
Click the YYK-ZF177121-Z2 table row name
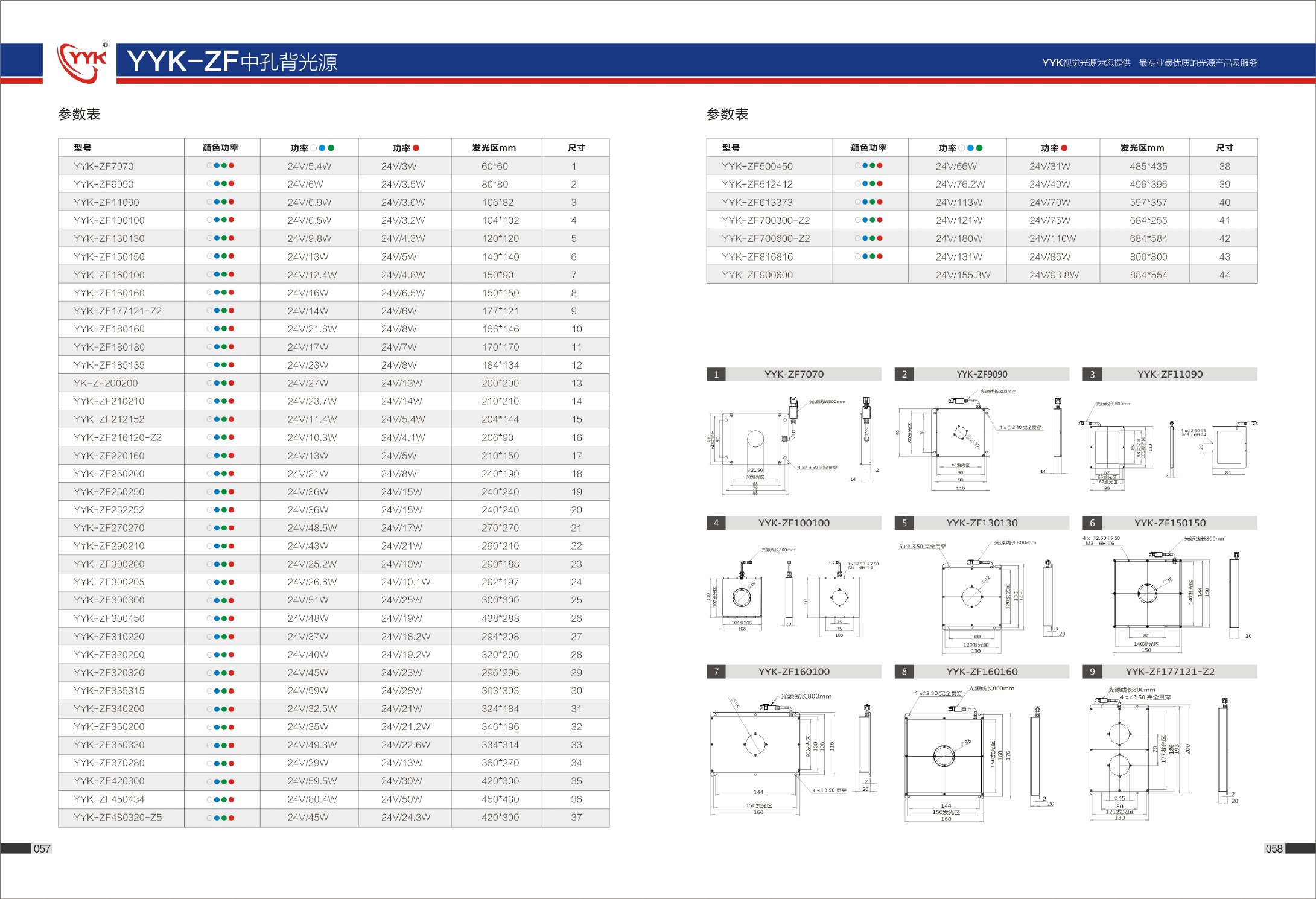[x=117, y=311]
